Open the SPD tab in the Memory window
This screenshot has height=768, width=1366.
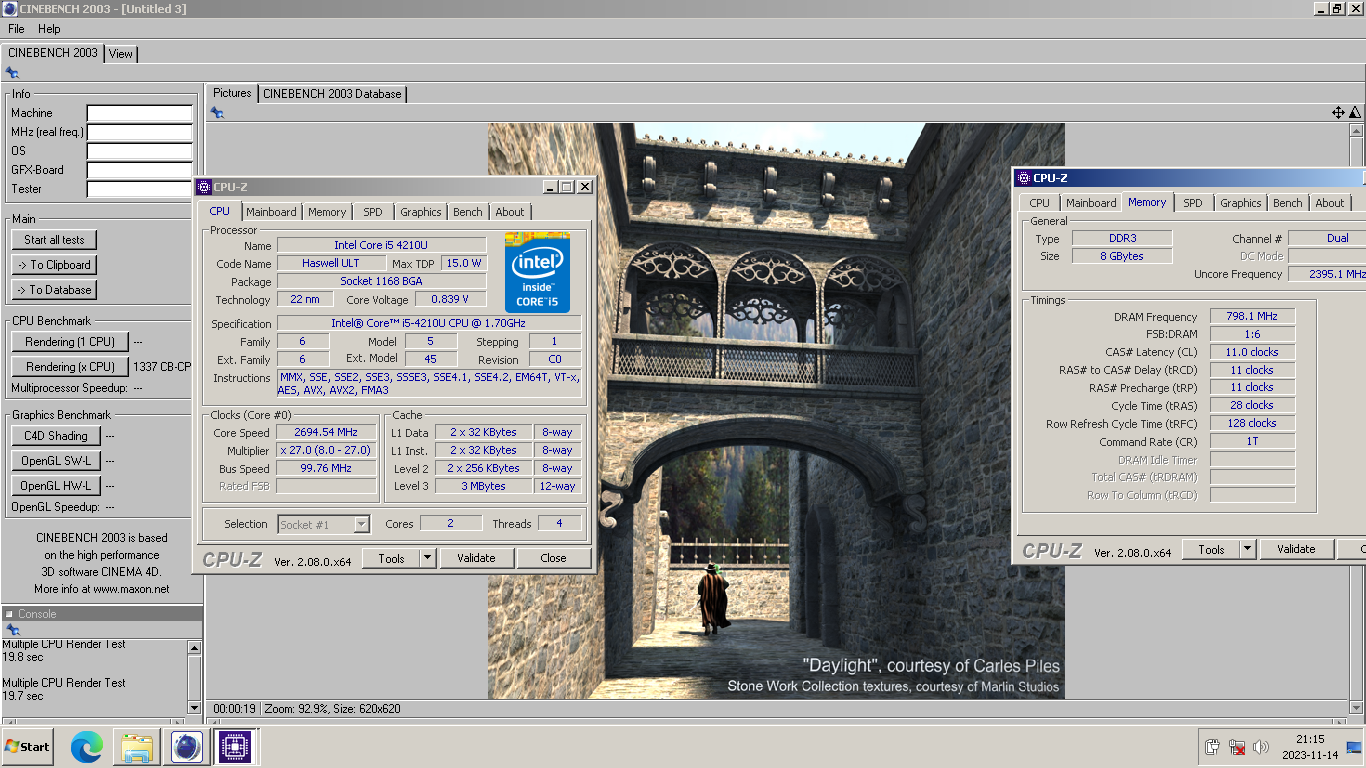click(1193, 203)
